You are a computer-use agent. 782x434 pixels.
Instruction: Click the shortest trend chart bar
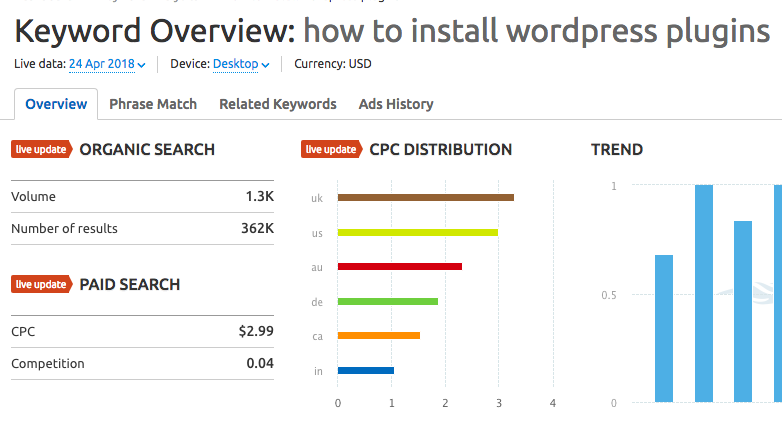click(664, 329)
